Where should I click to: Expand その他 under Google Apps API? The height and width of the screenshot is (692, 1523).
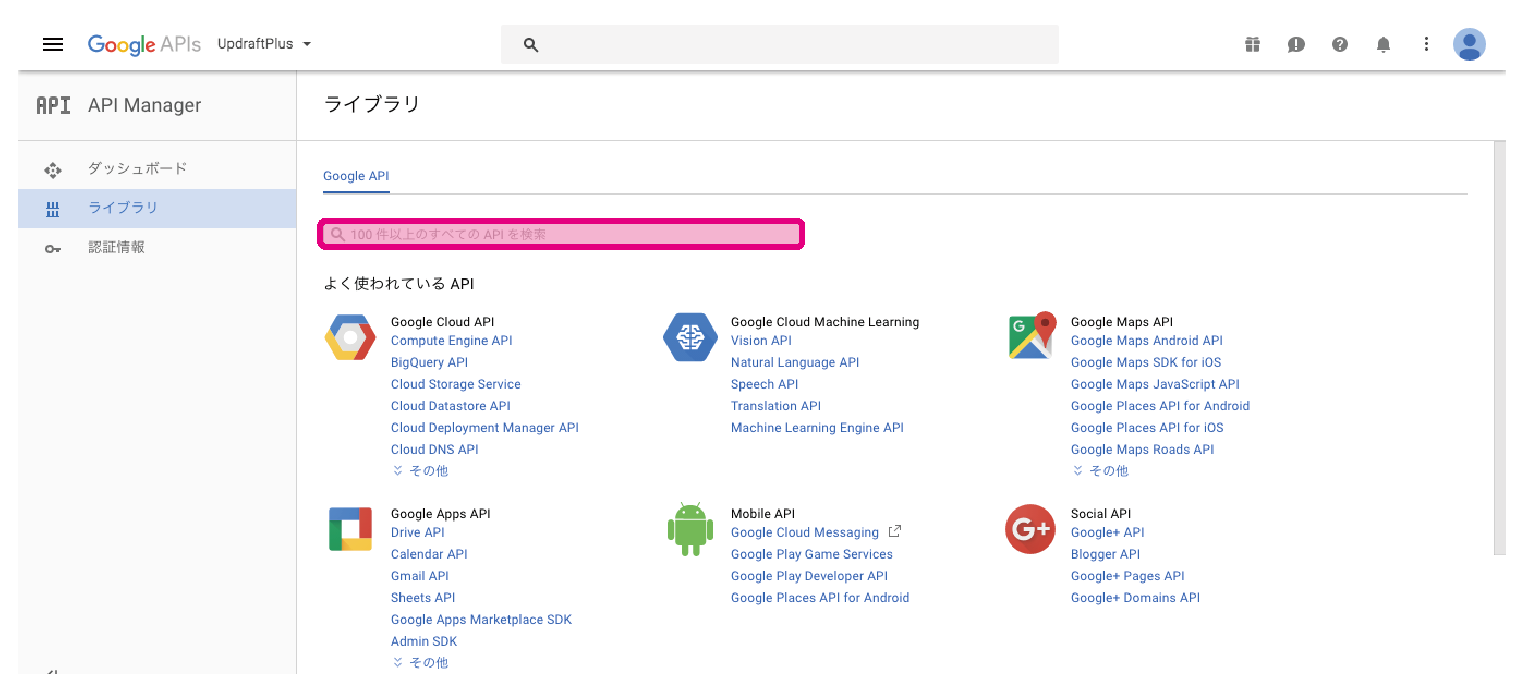420,663
